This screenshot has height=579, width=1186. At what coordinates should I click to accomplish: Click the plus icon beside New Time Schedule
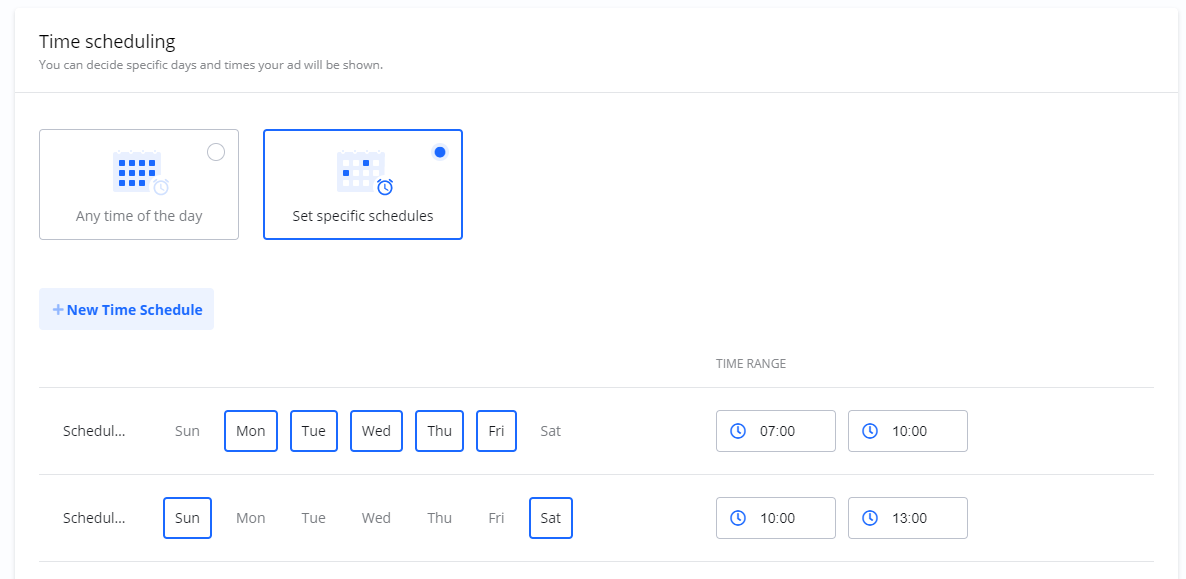click(58, 310)
